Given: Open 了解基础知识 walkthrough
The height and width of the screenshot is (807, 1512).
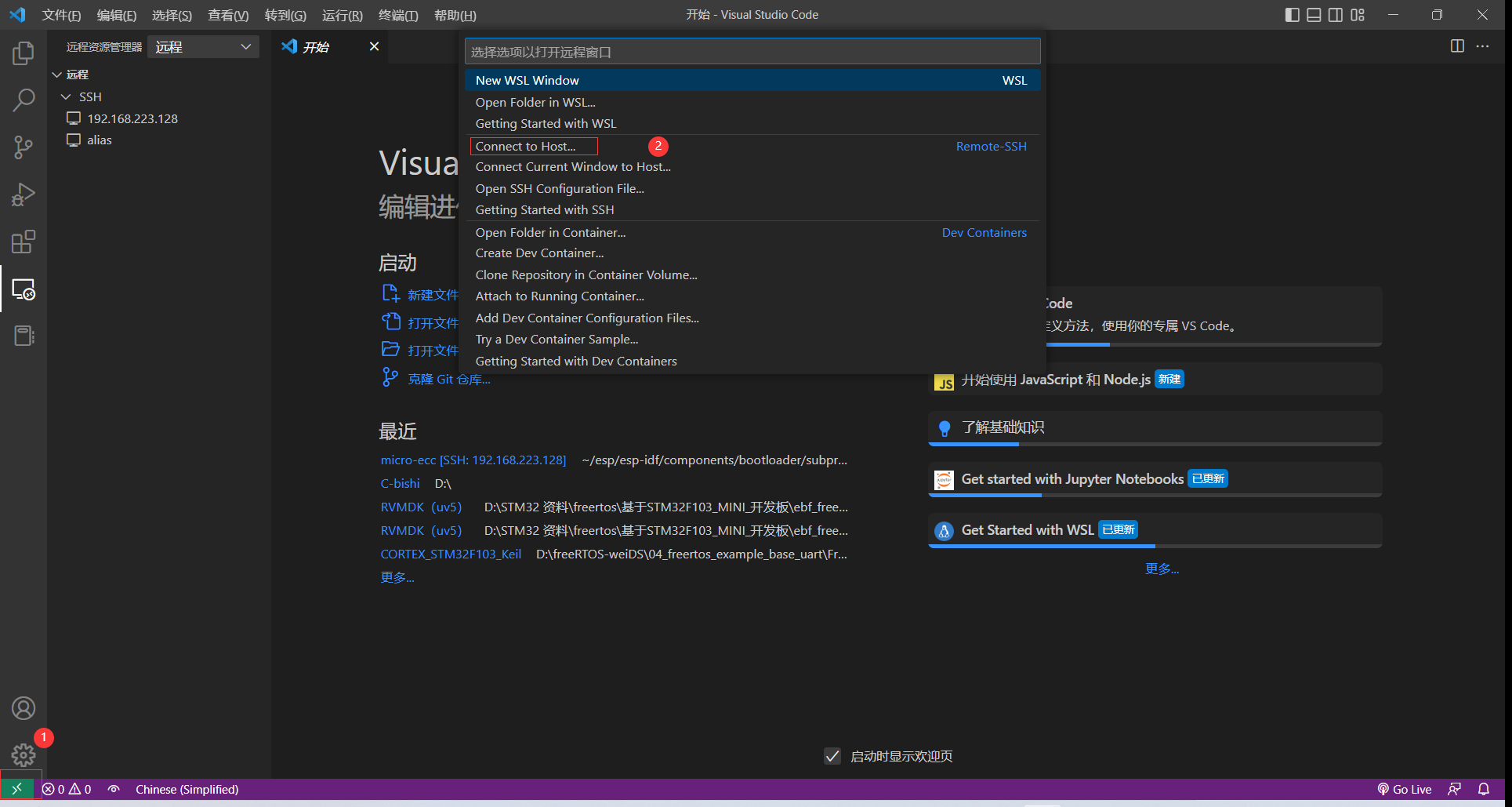Looking at the screenshot, I should tap(1155, 428).
